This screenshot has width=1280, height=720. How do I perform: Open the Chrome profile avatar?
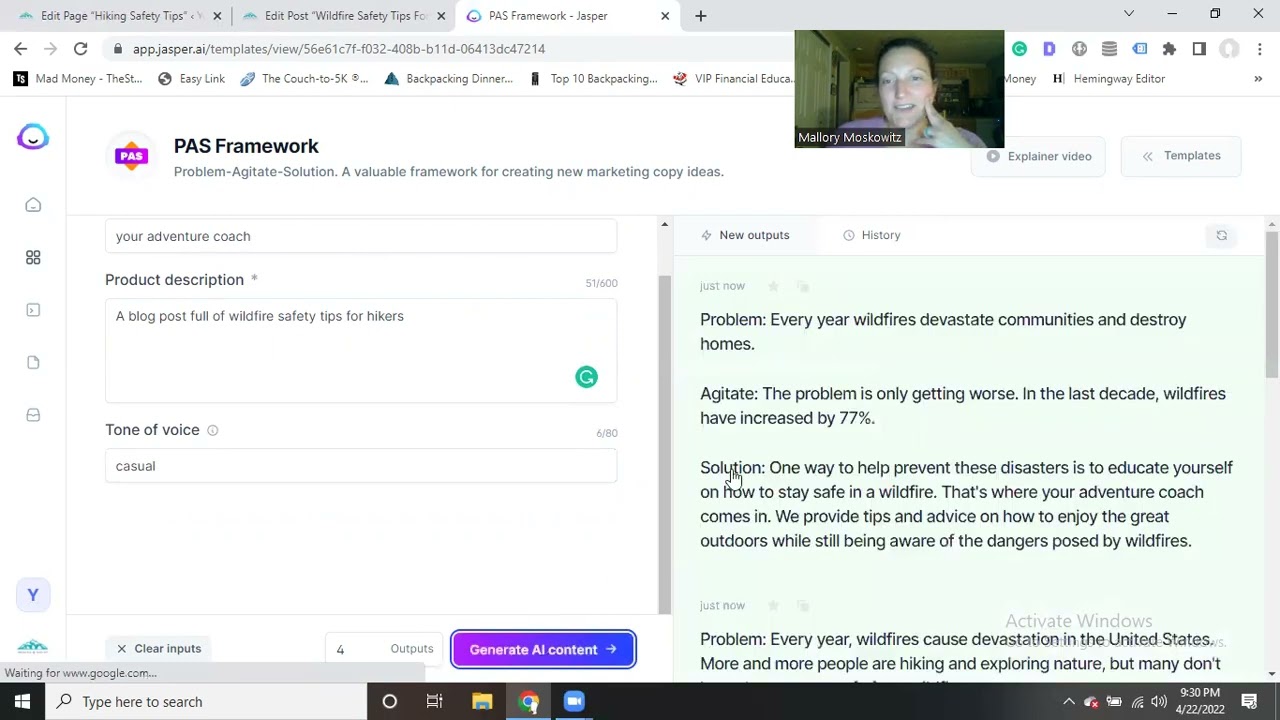1229,48
